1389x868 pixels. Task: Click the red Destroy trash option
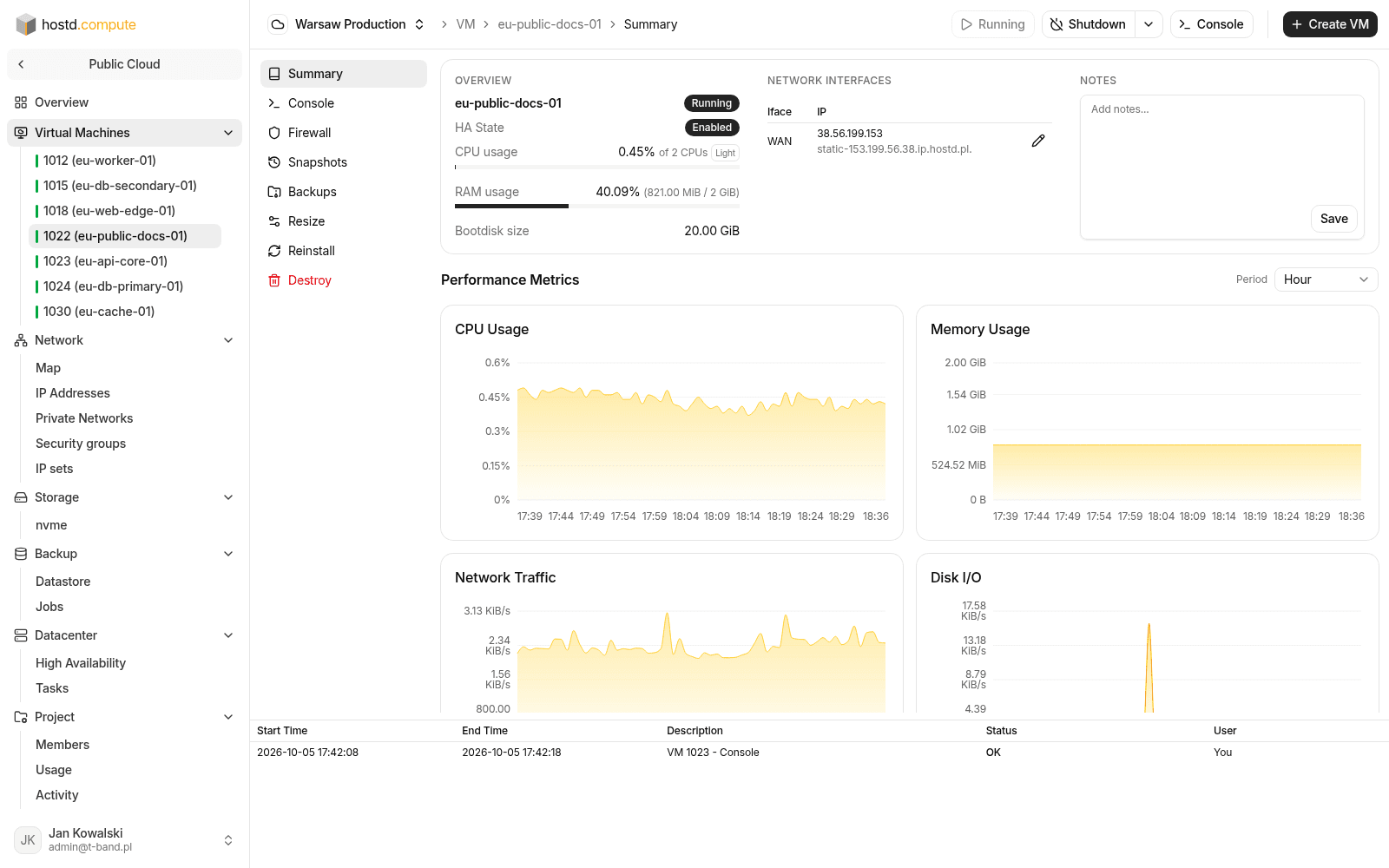click(343, 280)
